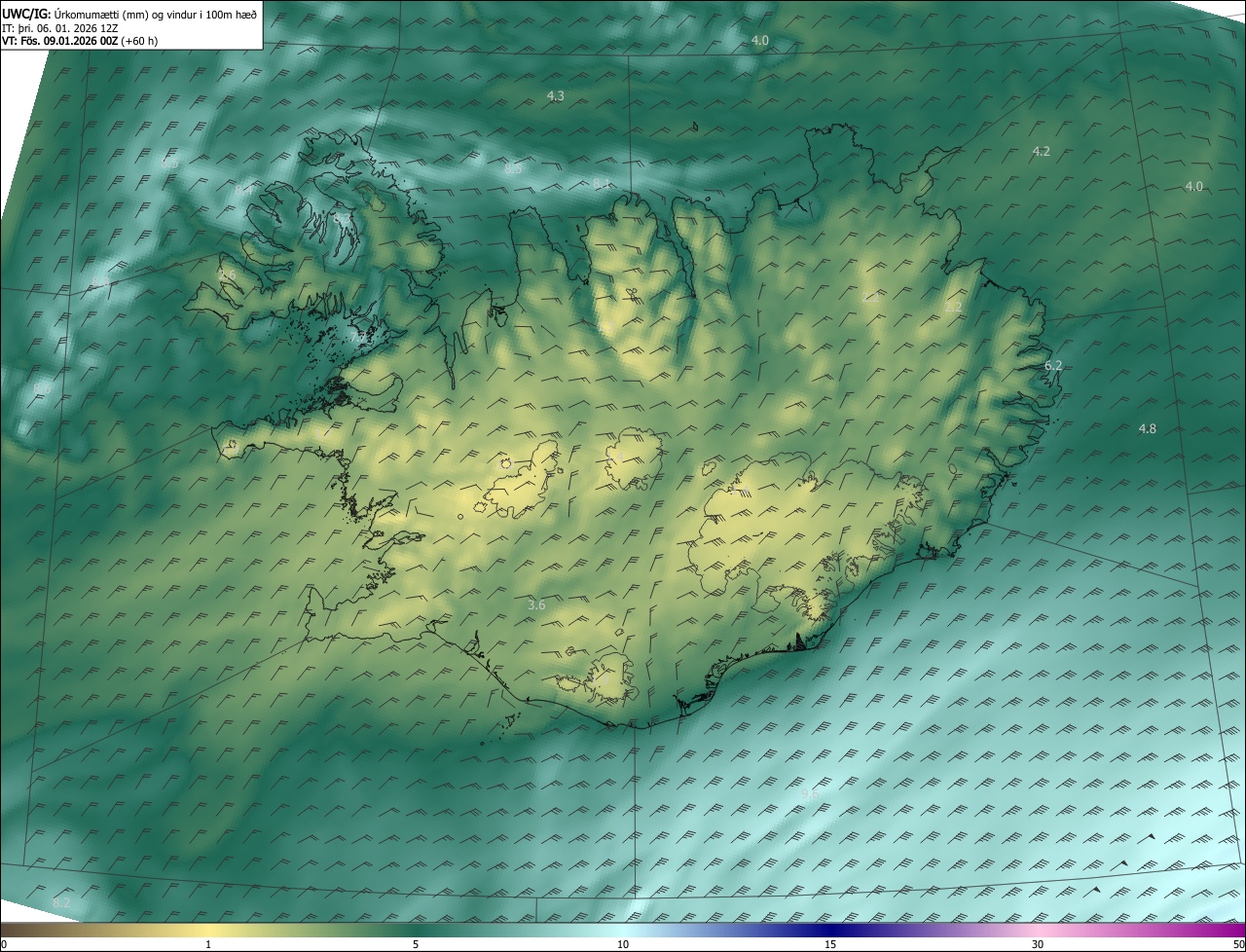Image resolution: width=1246 pixels, height=952 pixels.
Task: Click the '2.6' value label in the Westfjords
Action: coord(227,275)
